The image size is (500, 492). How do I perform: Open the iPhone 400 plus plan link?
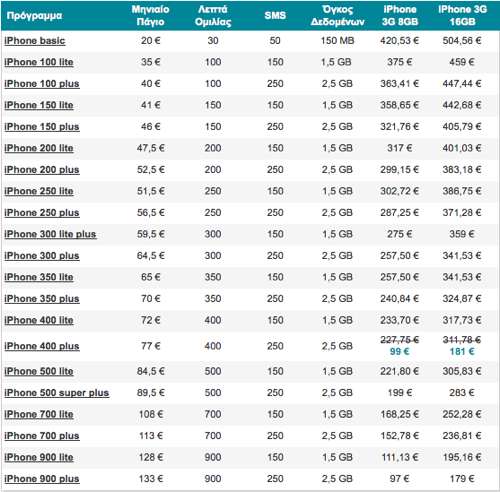(42, 346)
